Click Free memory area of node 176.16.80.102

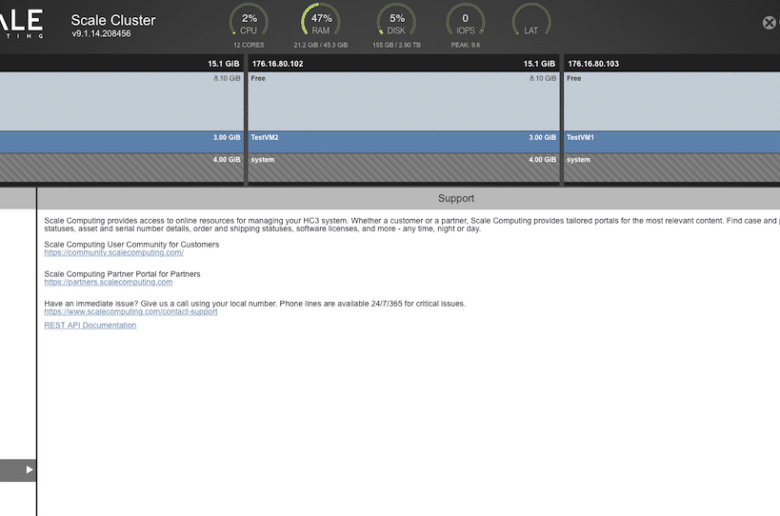[403, 102]
